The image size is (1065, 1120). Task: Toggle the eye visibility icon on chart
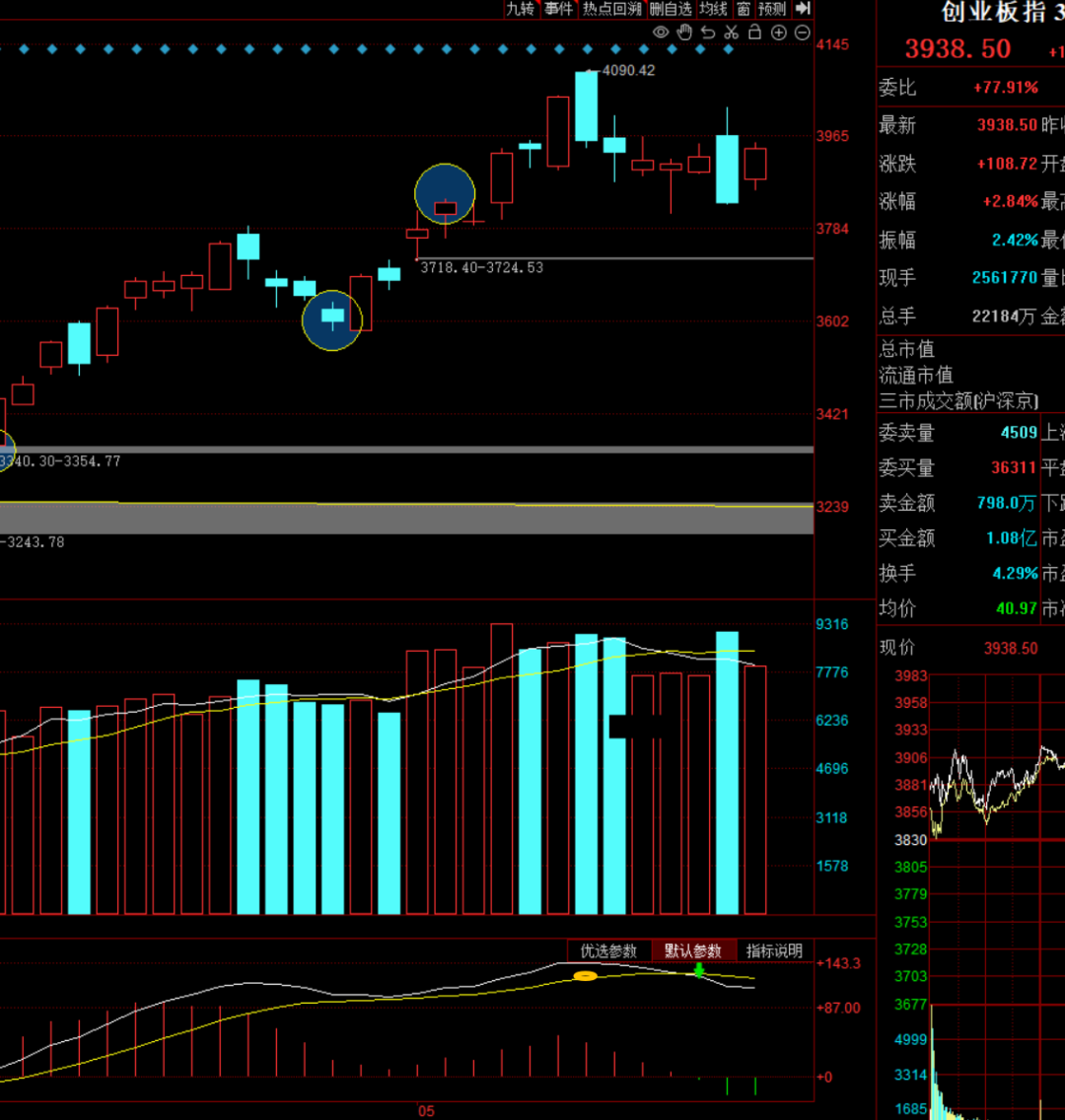[661, 33]
